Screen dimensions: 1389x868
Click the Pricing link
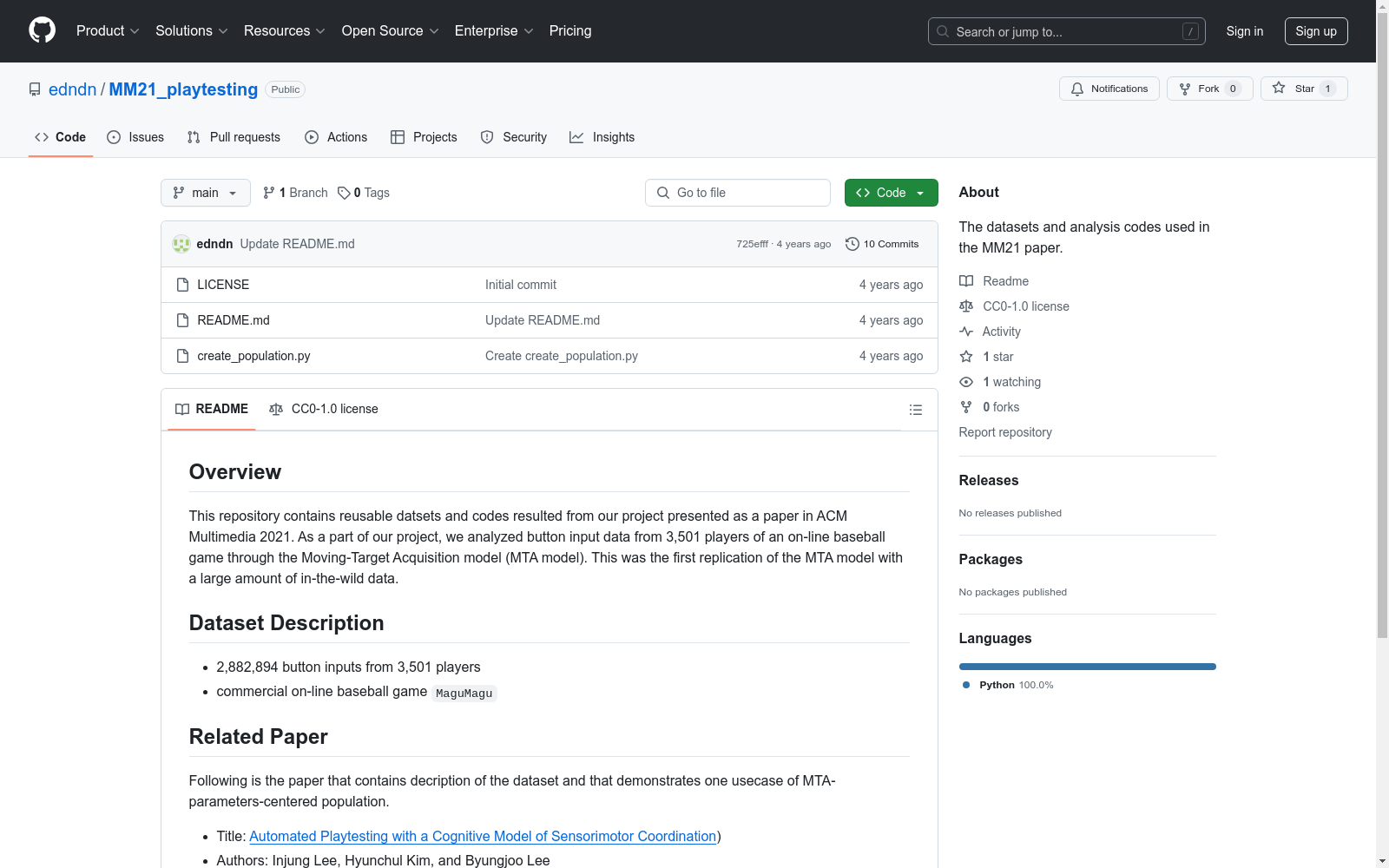(x=570, y=31)
